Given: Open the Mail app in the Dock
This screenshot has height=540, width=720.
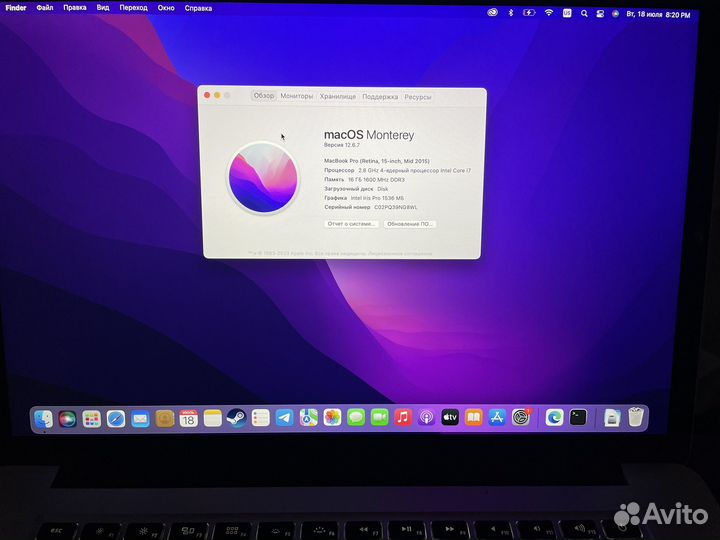Looking at the screenshot, I should click(x=140, y=419).
